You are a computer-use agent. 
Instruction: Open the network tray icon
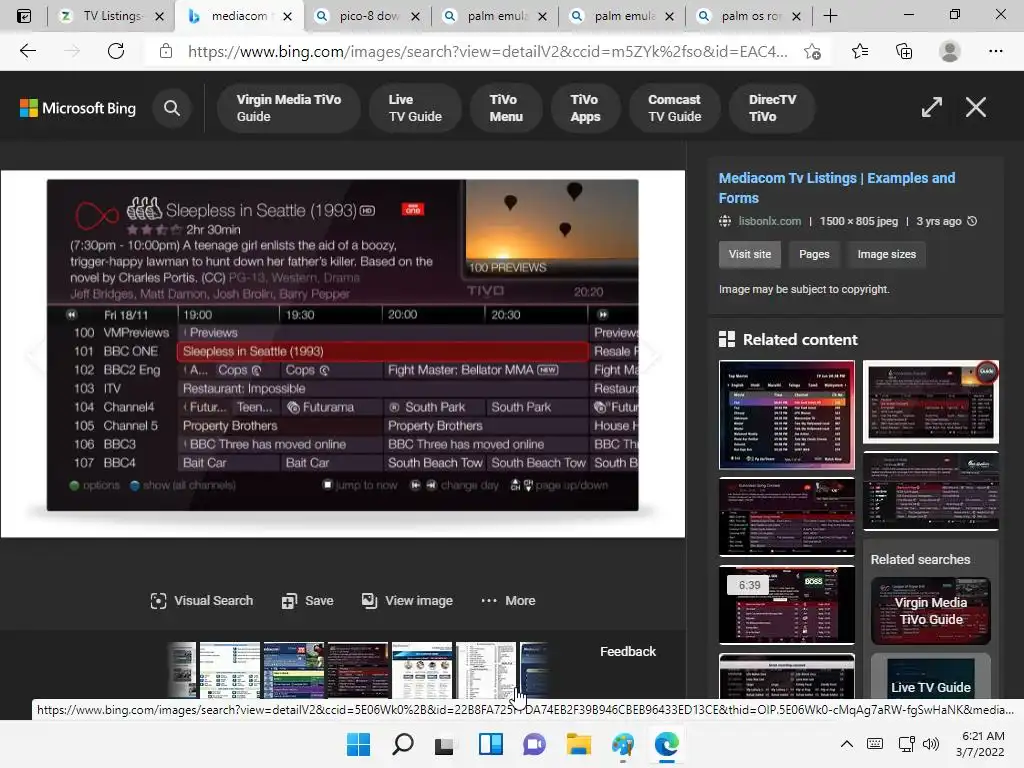pyautogui.click(x=906, y=744)
